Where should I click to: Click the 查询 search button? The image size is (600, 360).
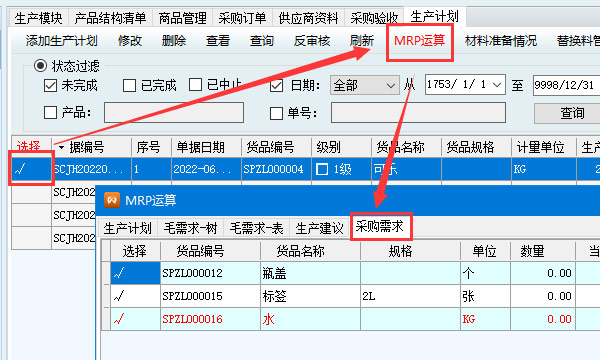tap(572, 113)
